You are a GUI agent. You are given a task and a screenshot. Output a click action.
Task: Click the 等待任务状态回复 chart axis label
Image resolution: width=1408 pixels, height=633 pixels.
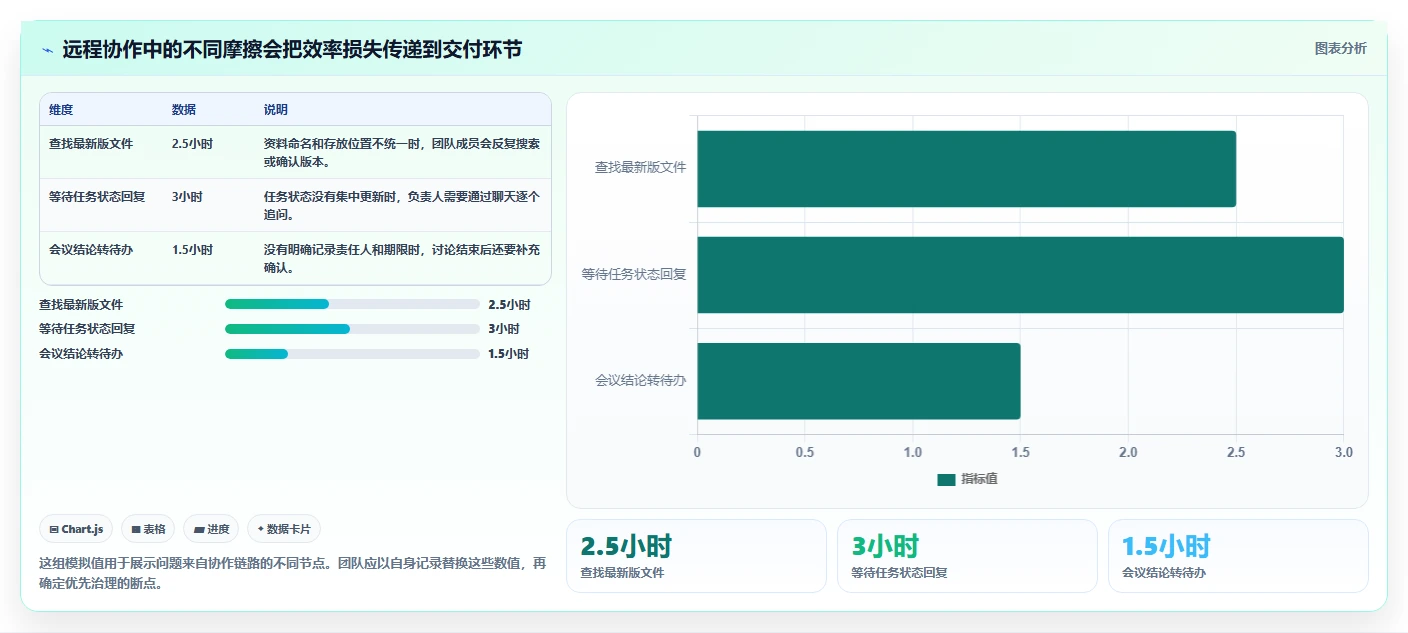click(x=634, y=274)
